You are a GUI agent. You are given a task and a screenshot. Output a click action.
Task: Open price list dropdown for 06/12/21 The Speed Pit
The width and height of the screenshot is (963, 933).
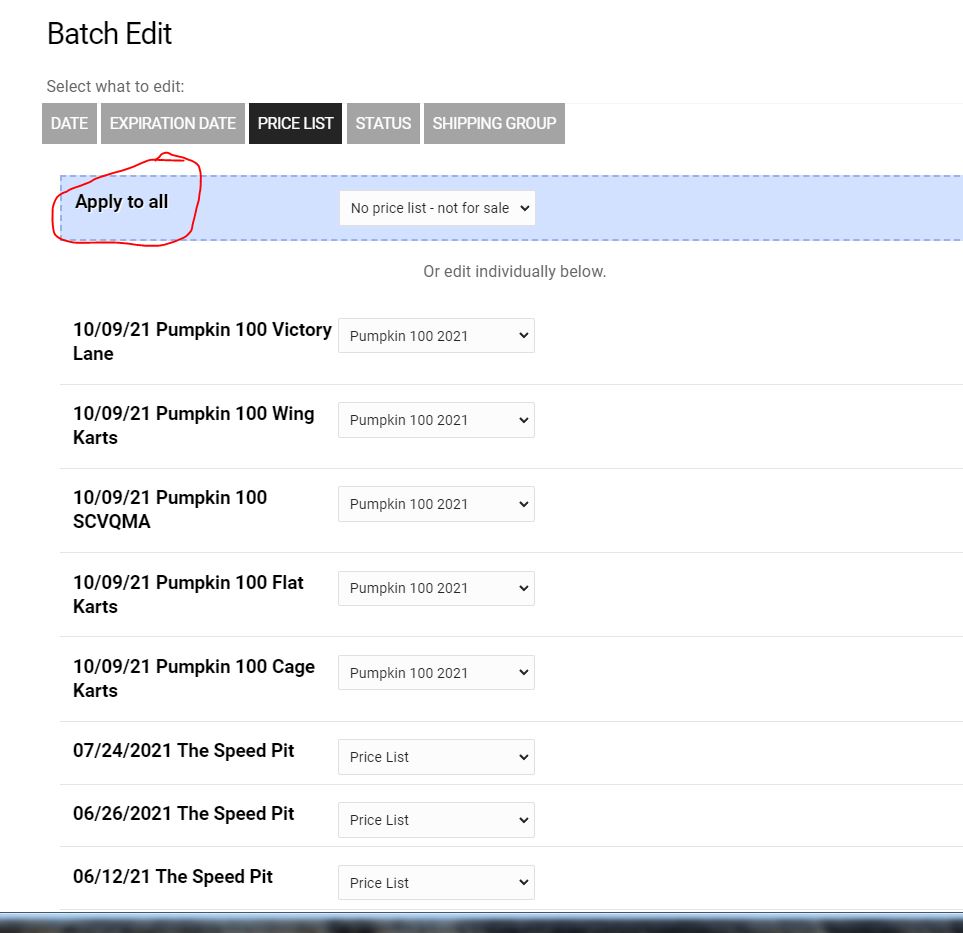pyautogui.click(x=437, y=883)
